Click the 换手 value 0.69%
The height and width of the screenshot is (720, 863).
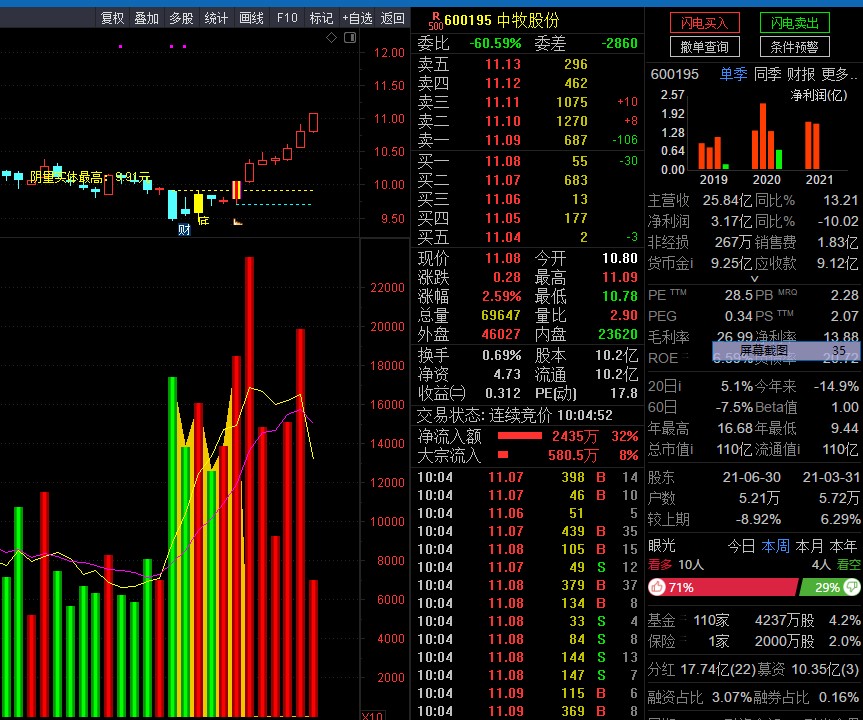click(x=501, y=355)
